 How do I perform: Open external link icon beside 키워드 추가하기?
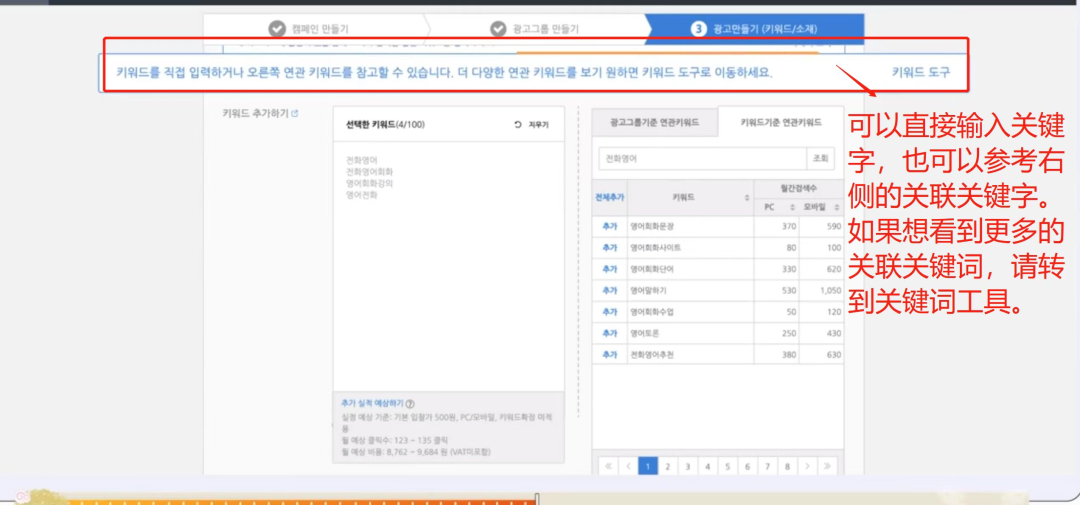click(x=295, y=113)
